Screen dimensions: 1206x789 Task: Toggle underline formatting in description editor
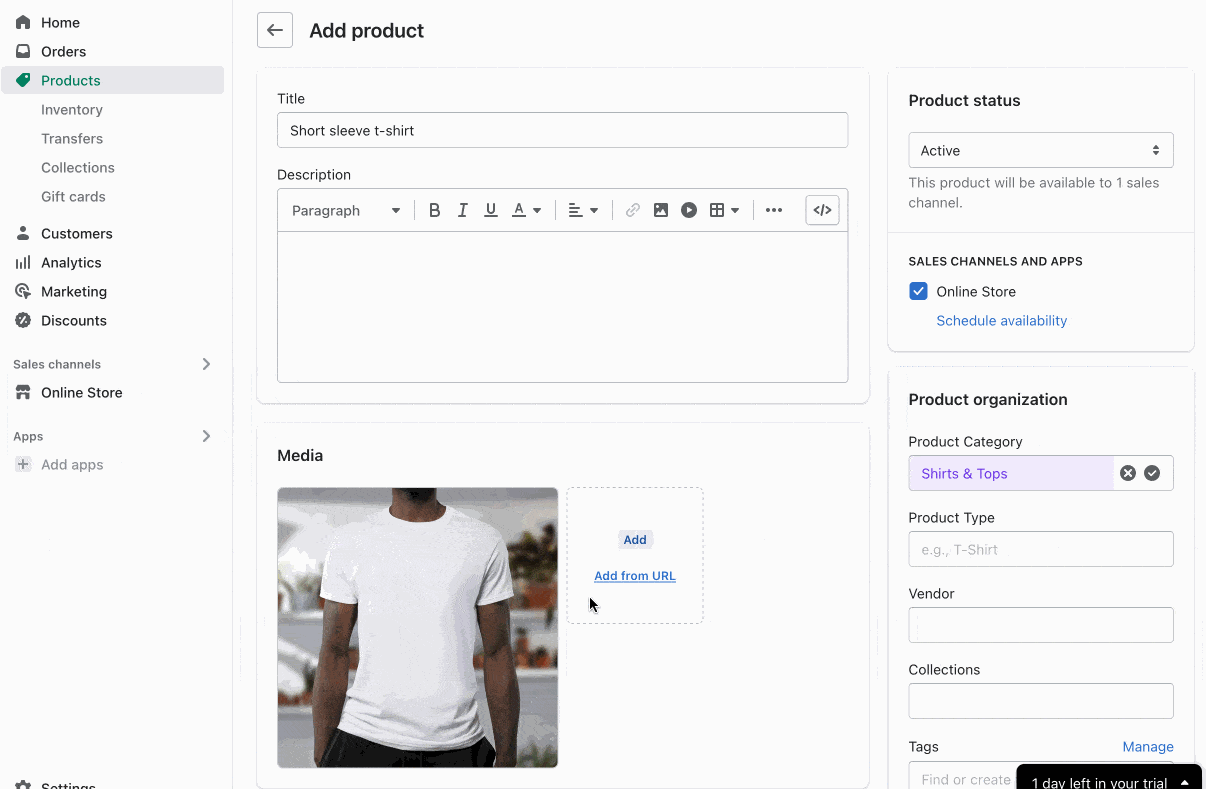490,210
